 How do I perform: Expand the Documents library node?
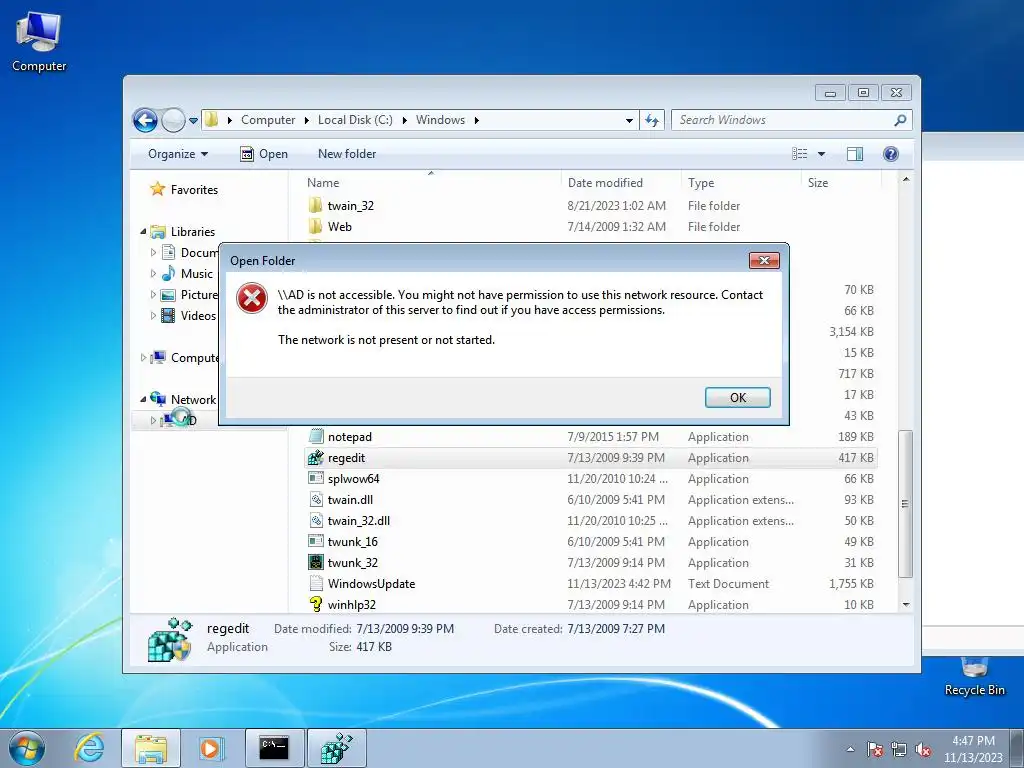[153, 252]
